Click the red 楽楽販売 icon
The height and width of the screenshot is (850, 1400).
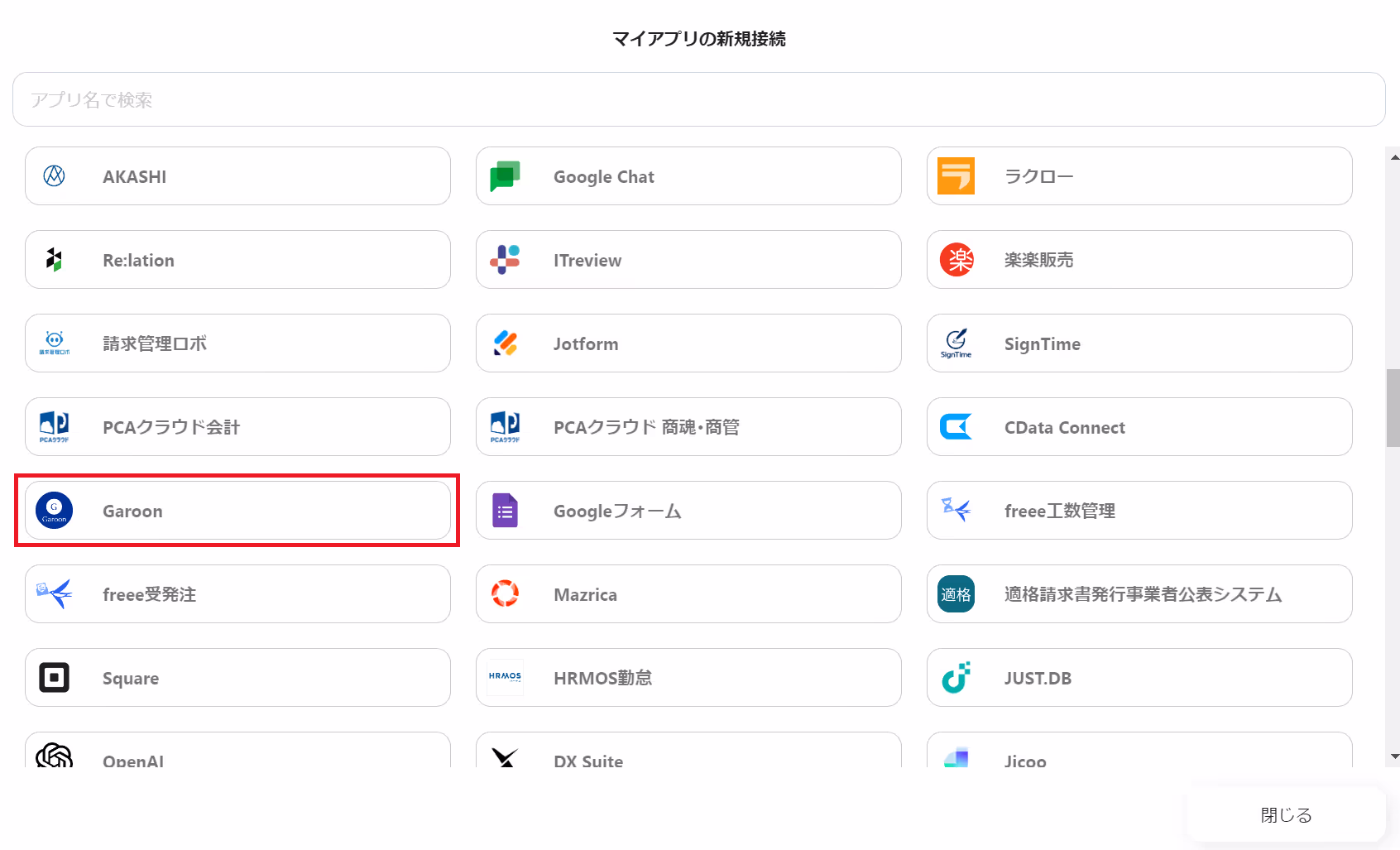957,259
